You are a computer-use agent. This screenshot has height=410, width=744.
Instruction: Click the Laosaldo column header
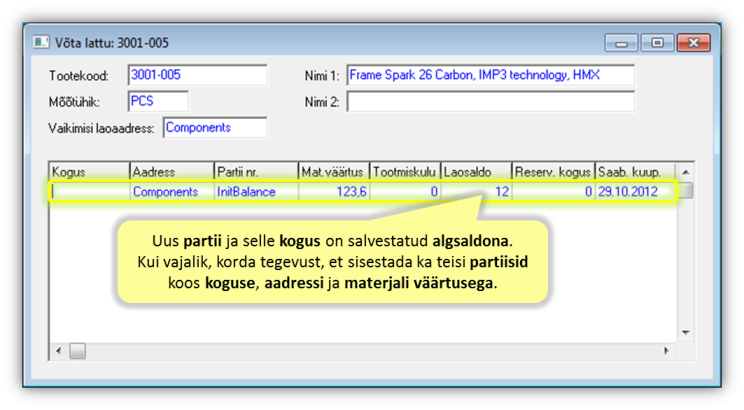pyautogui.click(x=476, y=172)
